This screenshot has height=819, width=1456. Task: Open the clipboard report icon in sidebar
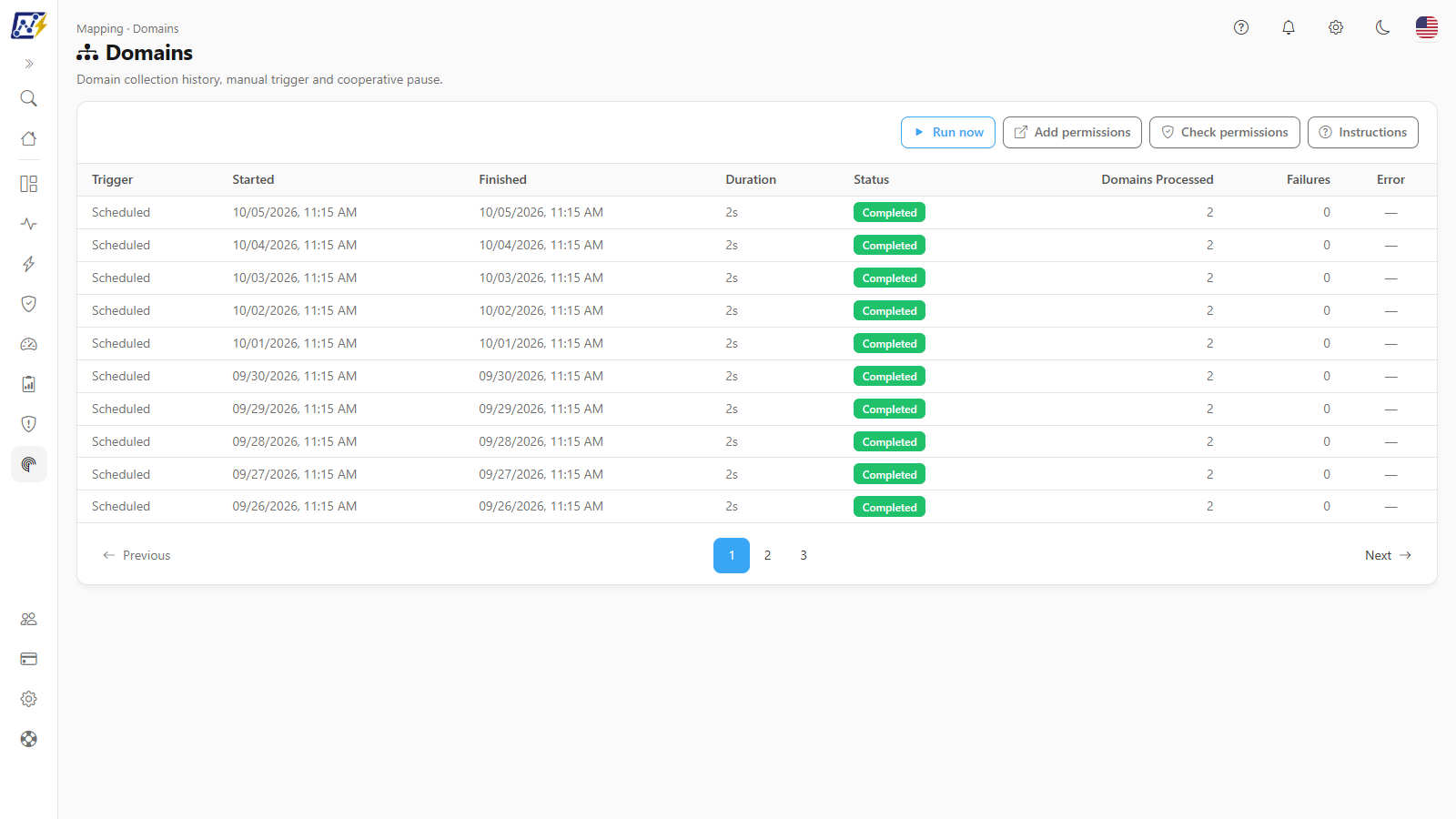click(29, 384)
